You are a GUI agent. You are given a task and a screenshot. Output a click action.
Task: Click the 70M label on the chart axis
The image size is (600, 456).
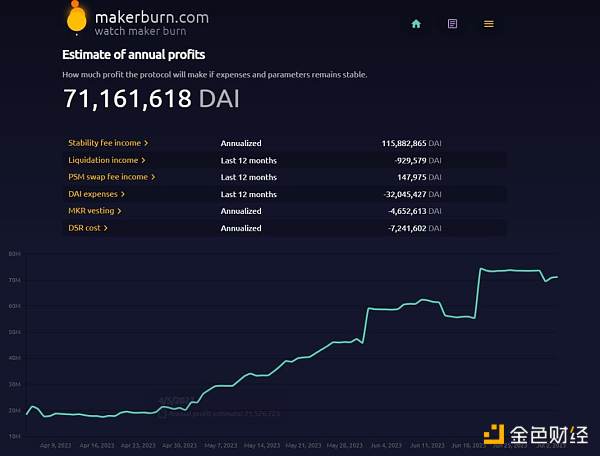pos(15,280)
